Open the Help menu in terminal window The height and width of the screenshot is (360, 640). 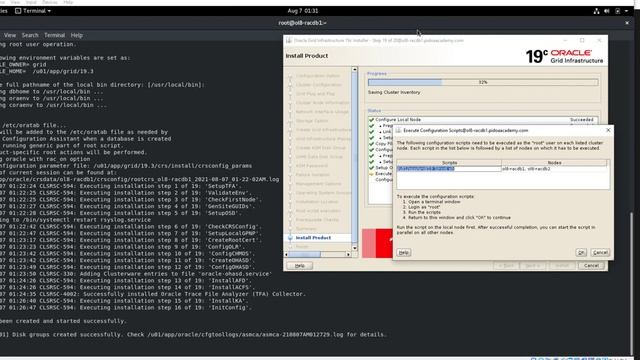(76, 36)
